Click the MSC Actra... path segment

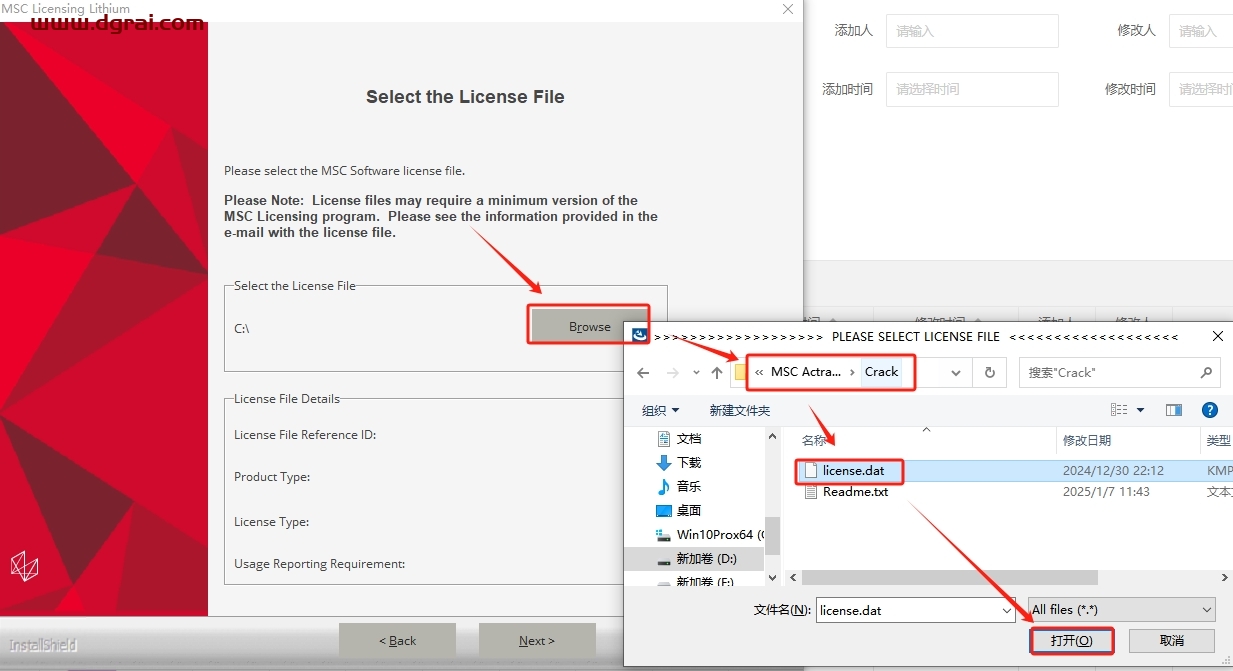806,371
